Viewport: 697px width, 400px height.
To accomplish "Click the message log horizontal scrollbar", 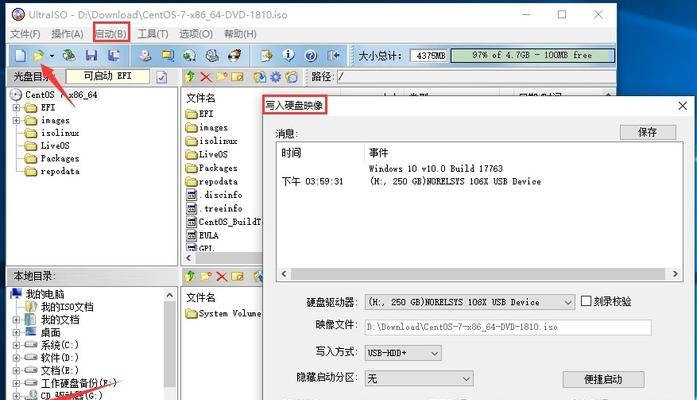I will pos(479,274).
